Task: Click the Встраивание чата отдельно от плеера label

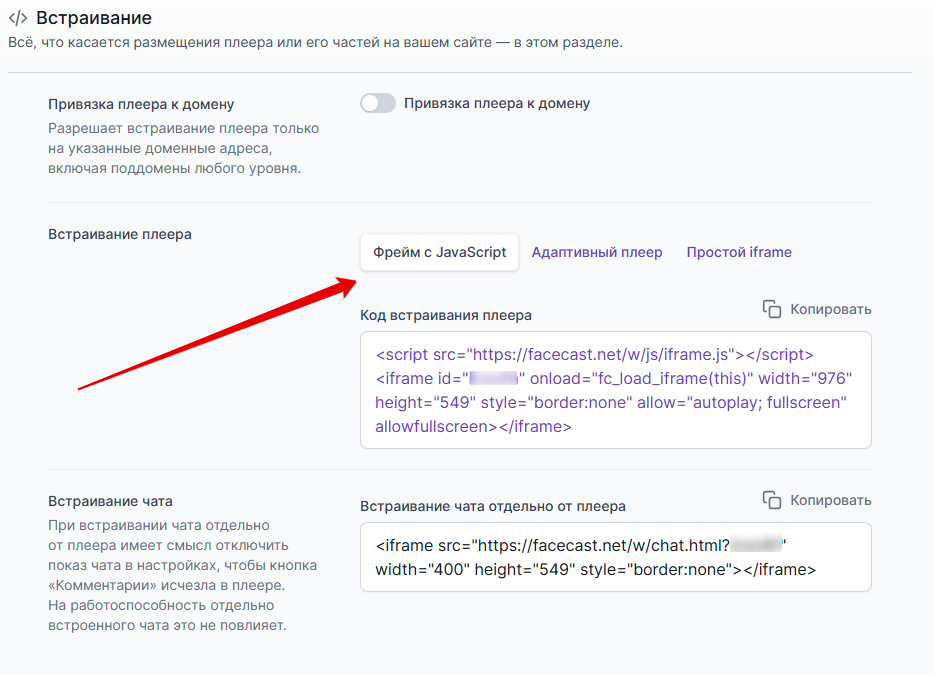Action: (x=493, y=506)
